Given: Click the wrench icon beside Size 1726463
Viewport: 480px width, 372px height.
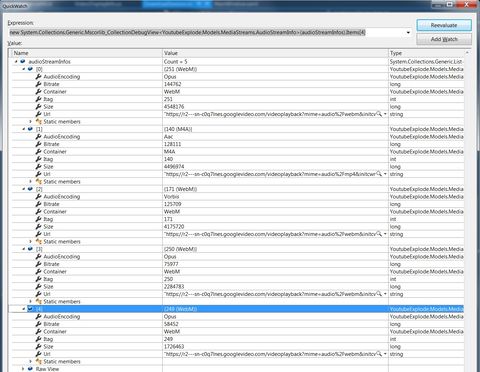Looking at the screenshot, I should click(x=38, y=347).
